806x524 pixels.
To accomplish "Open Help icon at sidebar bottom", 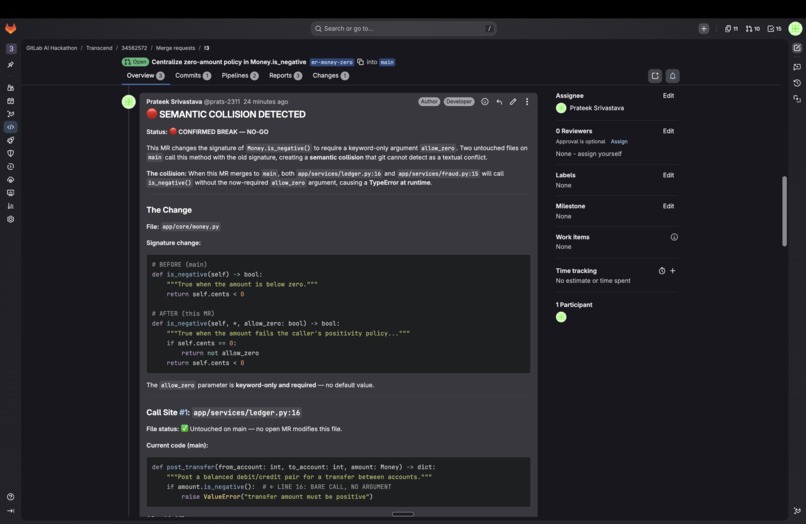I will 10,497.
